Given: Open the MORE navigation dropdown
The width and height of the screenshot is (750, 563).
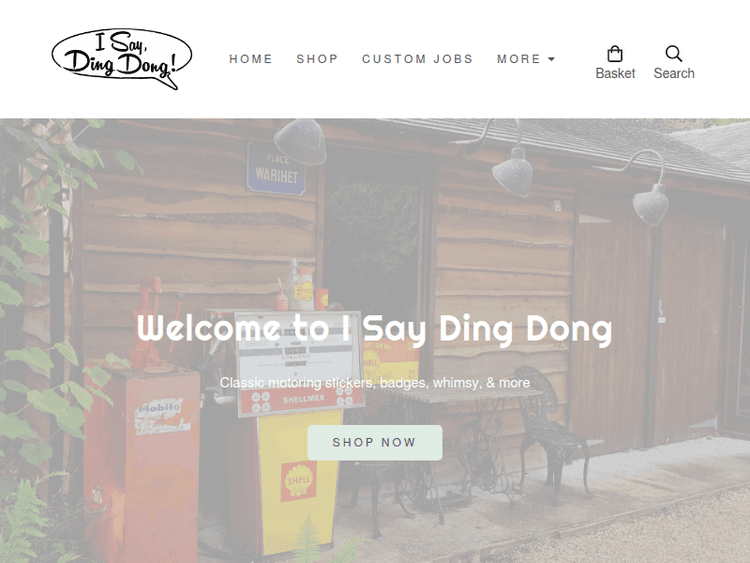Looking at the screenshot, I should tap(526, 59).
